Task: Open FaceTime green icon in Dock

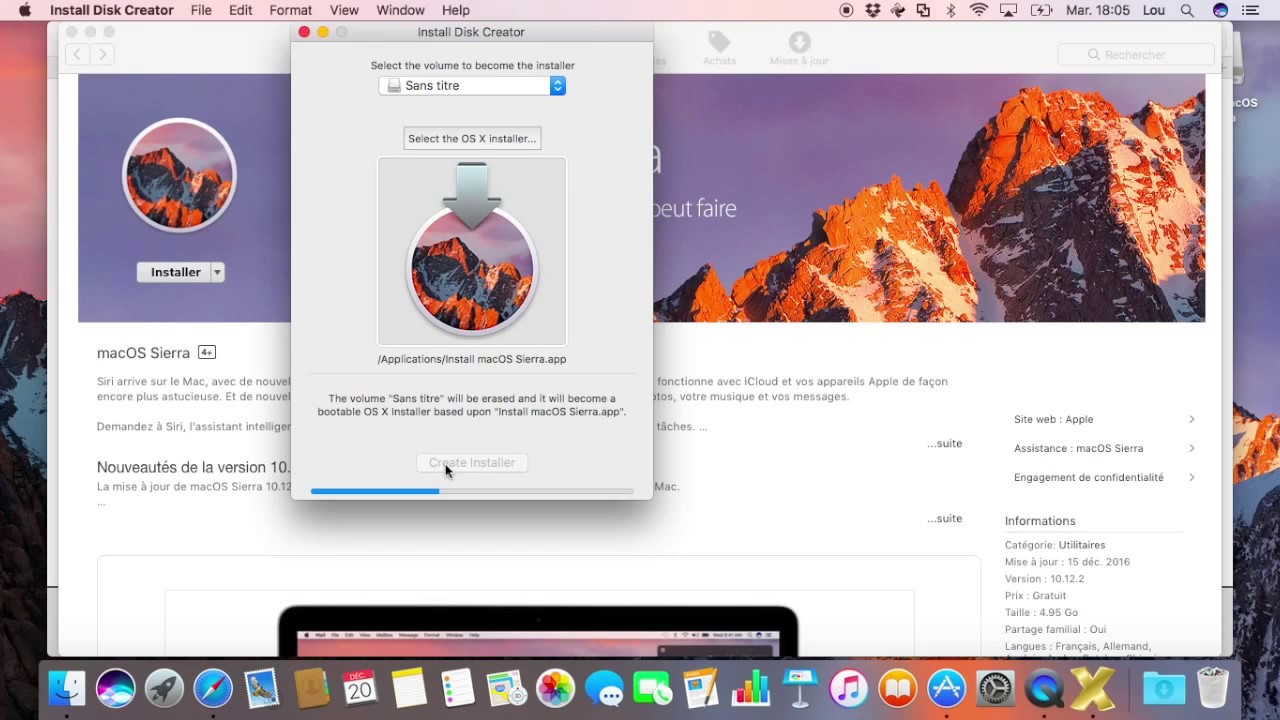Action: tap(652, 688)
